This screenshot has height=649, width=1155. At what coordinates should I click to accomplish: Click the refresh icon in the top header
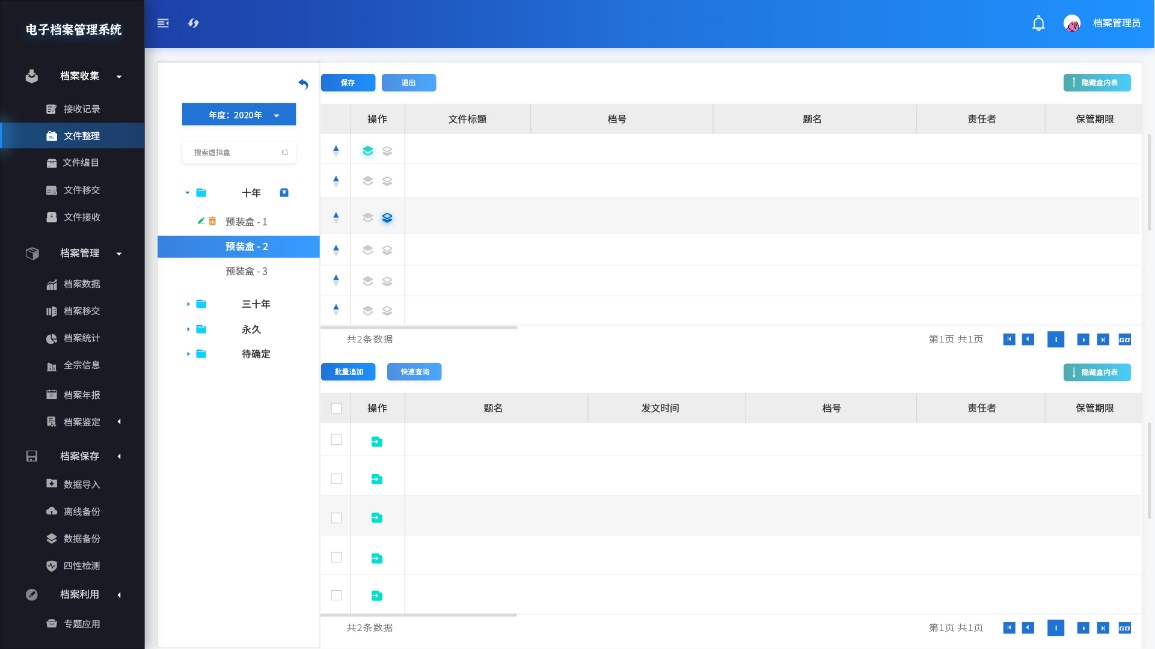(194, 23)
